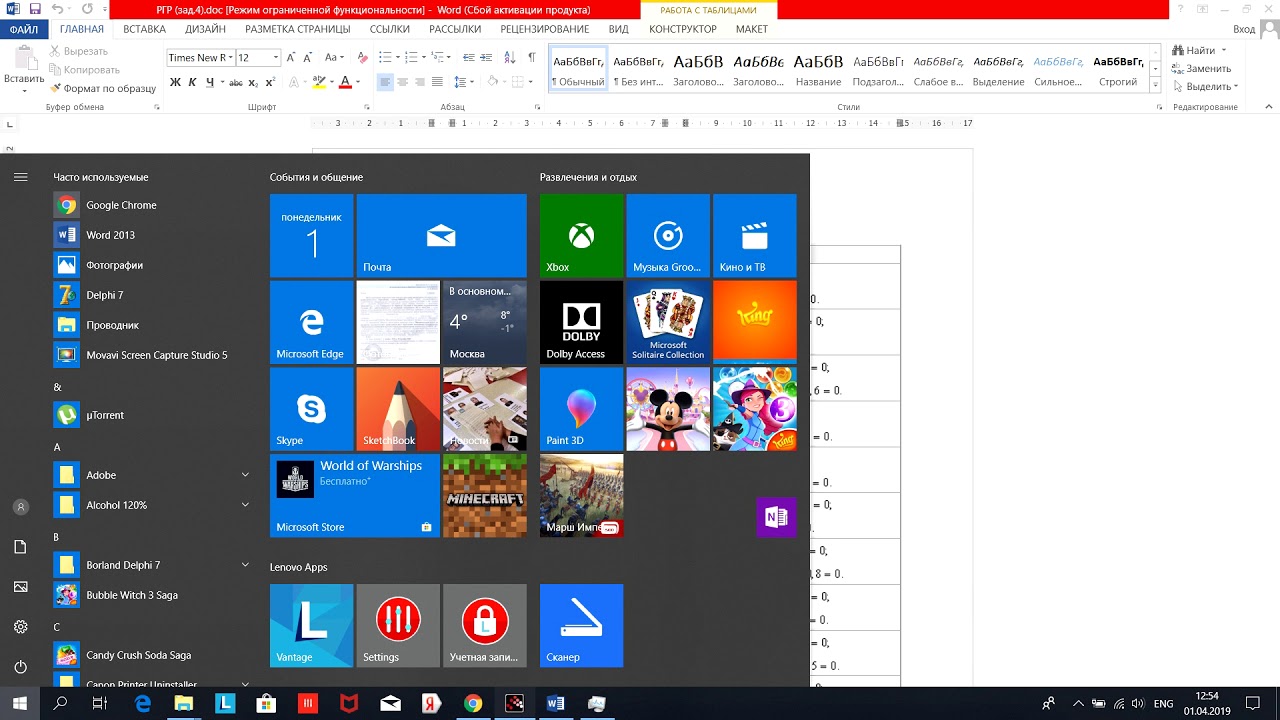This screenshot has height=720, width=1280.
Task: Open Microsoft Edge tile
Action: pyautogui.click(x=311, y=322)
